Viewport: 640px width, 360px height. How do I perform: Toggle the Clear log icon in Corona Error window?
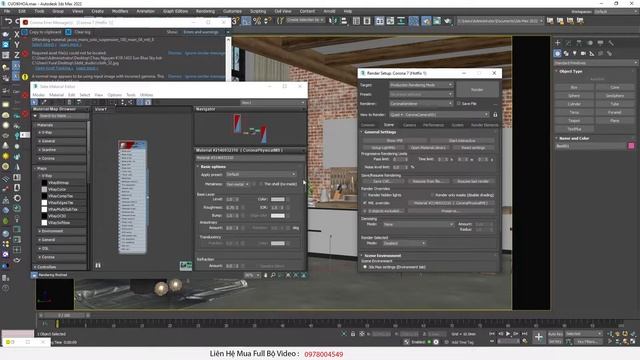coord(68,32)
